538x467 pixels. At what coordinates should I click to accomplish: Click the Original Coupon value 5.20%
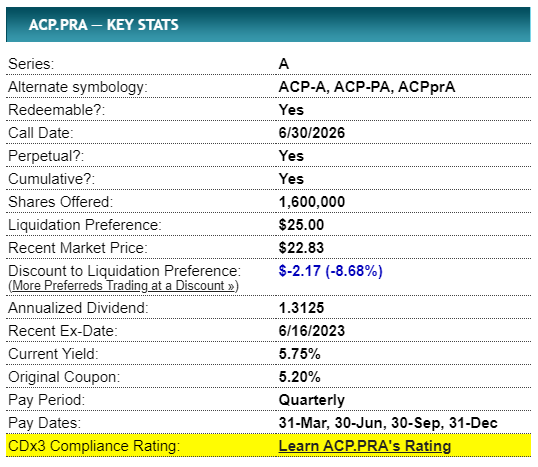coord(300,377)
